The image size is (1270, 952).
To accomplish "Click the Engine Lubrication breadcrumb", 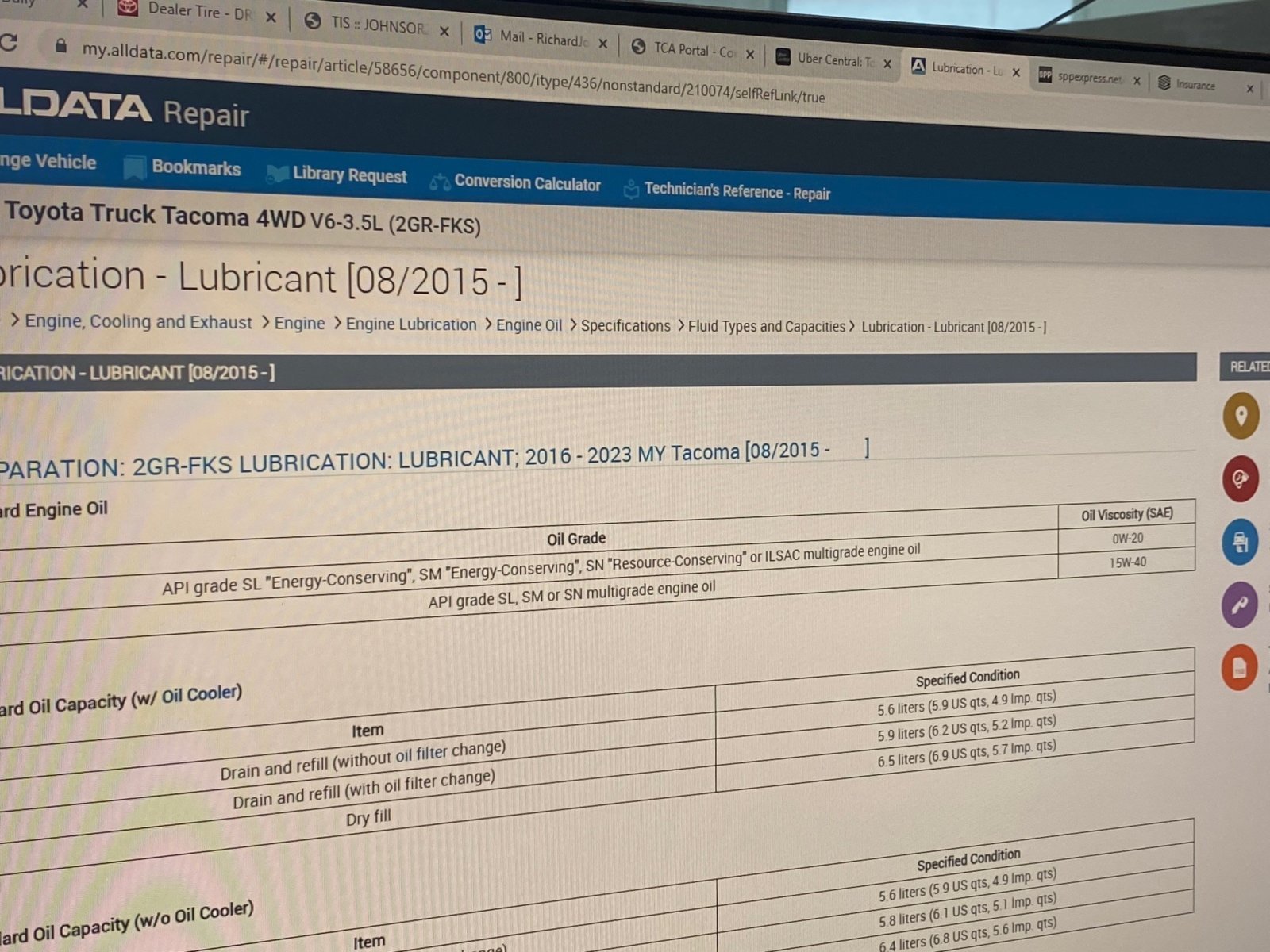I will pyautogui.click(x=411, y=324).
